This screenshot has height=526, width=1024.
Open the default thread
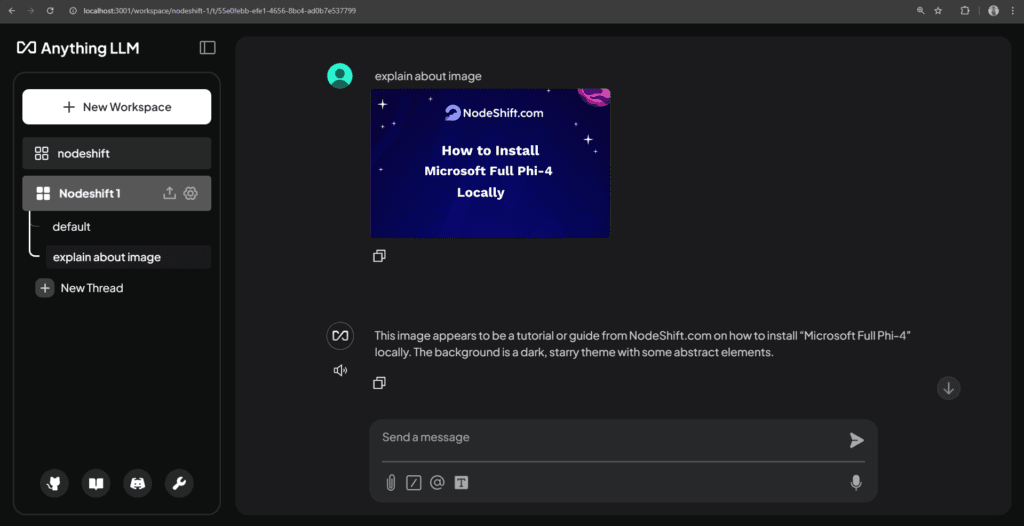pos(71,227)
